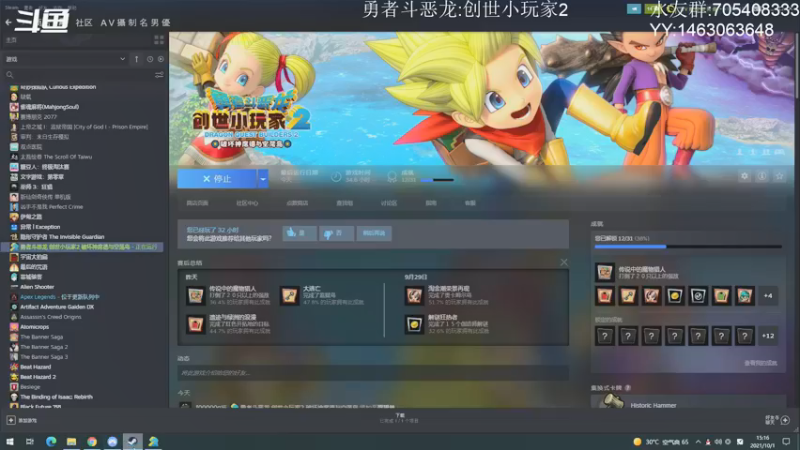Open advanced filter icon next to search
The height and width of the screenshot is (450, 800).
(x=159, y=75)
